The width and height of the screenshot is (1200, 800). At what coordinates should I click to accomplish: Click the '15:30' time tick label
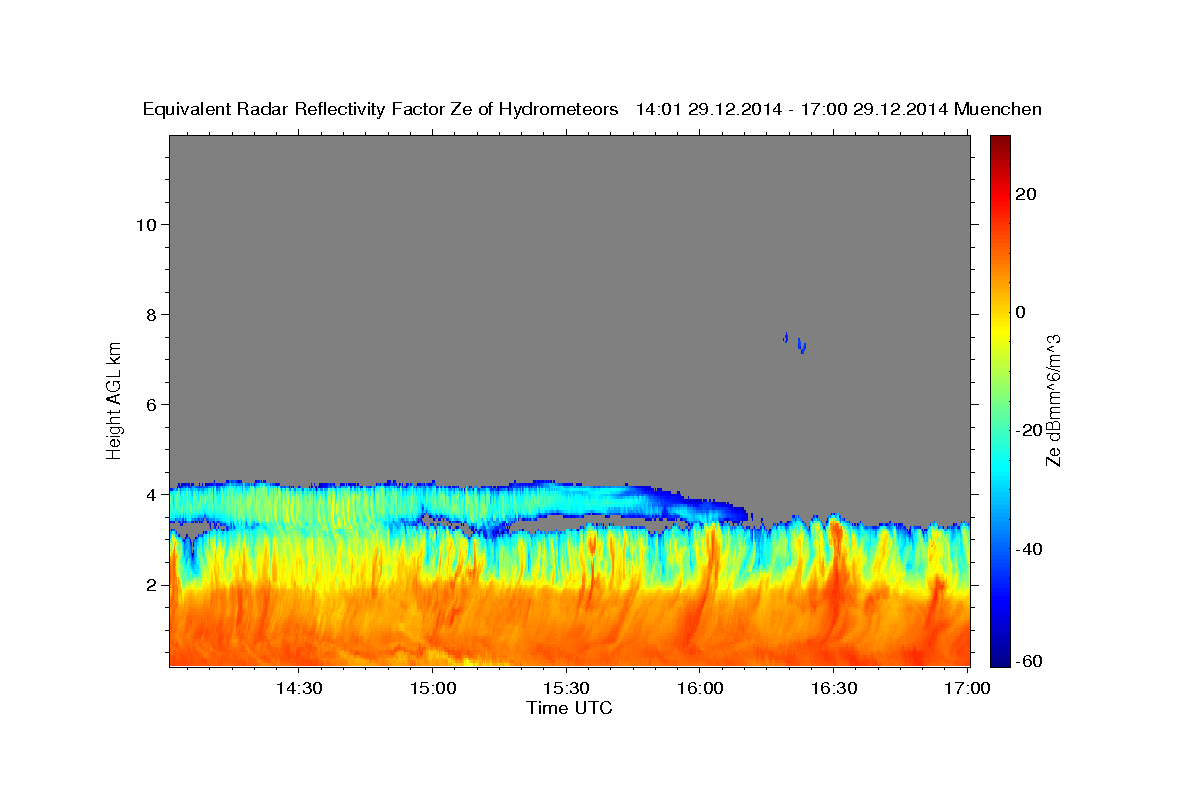coord(566,688)
